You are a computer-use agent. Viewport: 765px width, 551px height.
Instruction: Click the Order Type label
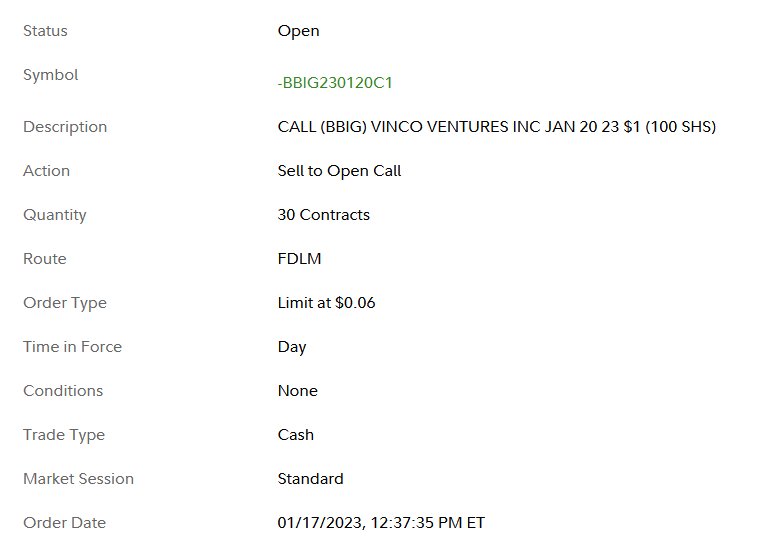point(65,303)
